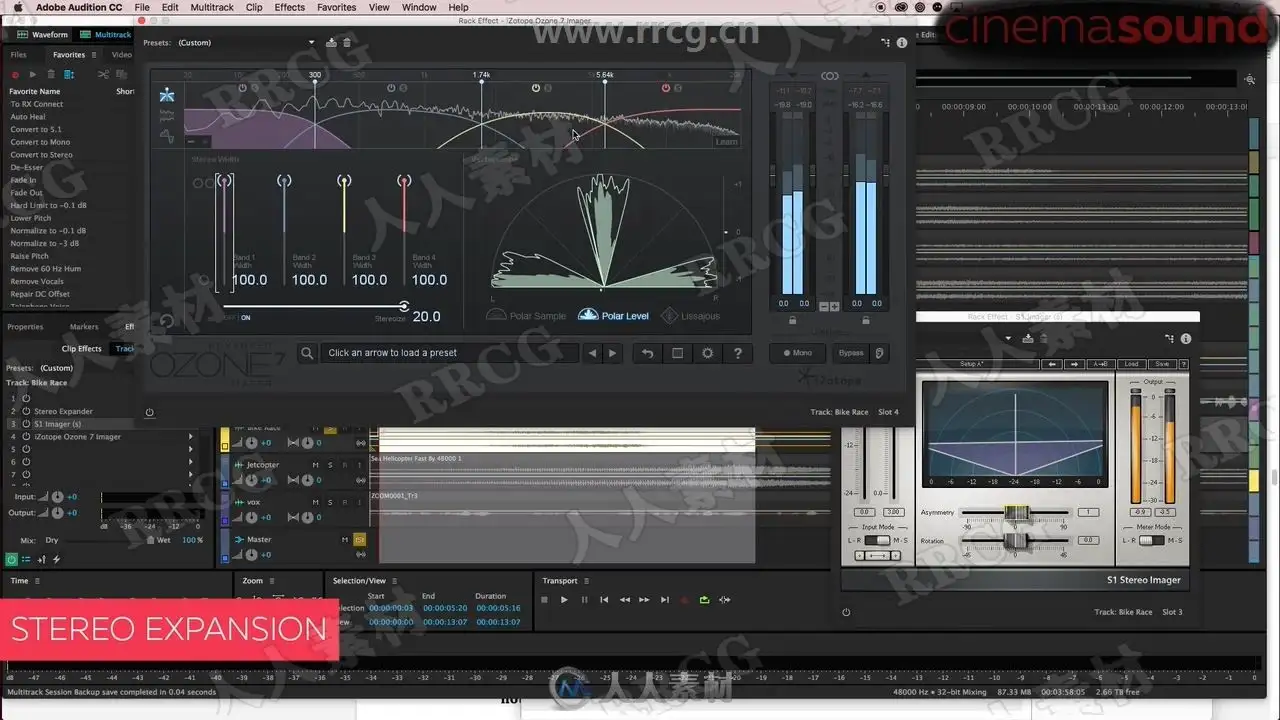The width and height of the screenshot is (1280, 720).
Task: Open the Ozone preset search magnifier
Action: pos(308,353)
